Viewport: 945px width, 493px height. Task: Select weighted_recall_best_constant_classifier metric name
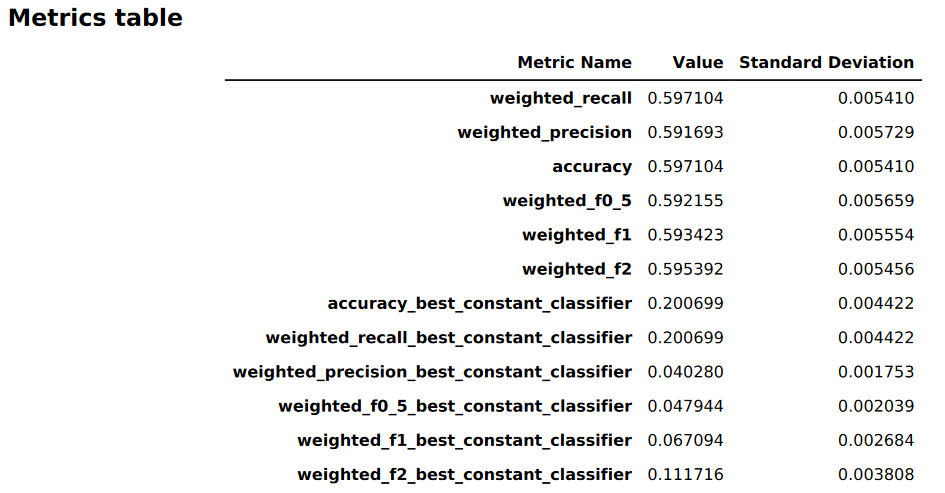point(448,337)
